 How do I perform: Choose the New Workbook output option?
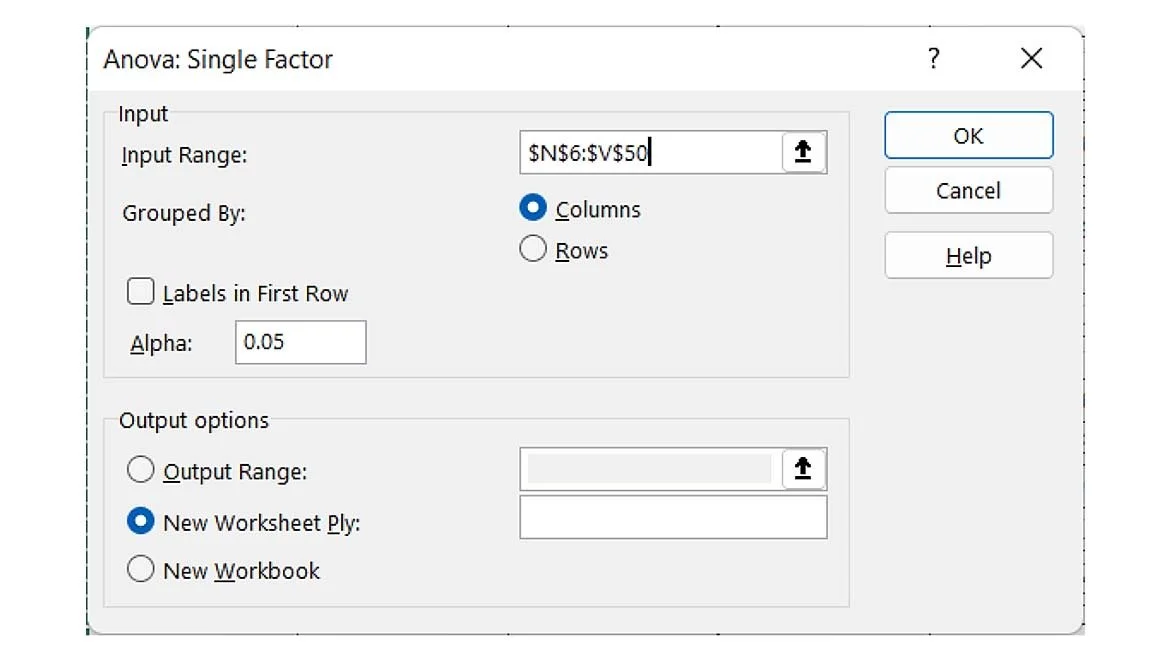[142, 570]
